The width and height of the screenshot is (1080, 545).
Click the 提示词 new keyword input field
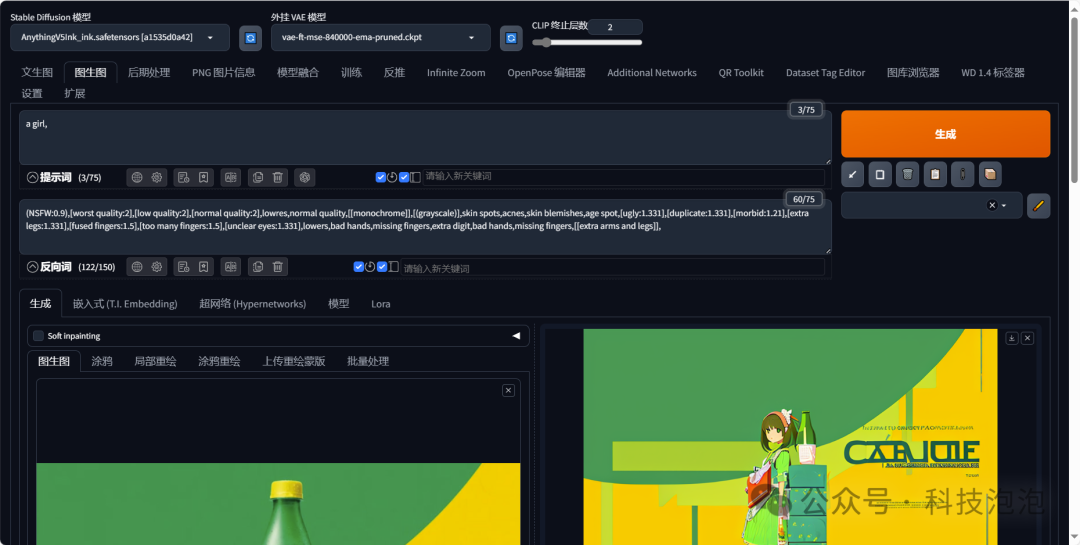tap(623, 177)
